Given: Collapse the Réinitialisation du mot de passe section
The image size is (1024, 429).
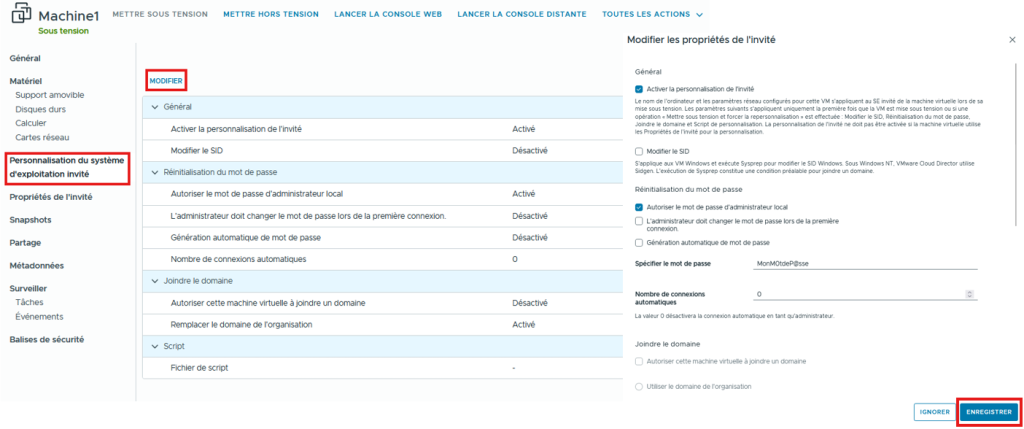Looking at the screenshot, I should 155,173.
